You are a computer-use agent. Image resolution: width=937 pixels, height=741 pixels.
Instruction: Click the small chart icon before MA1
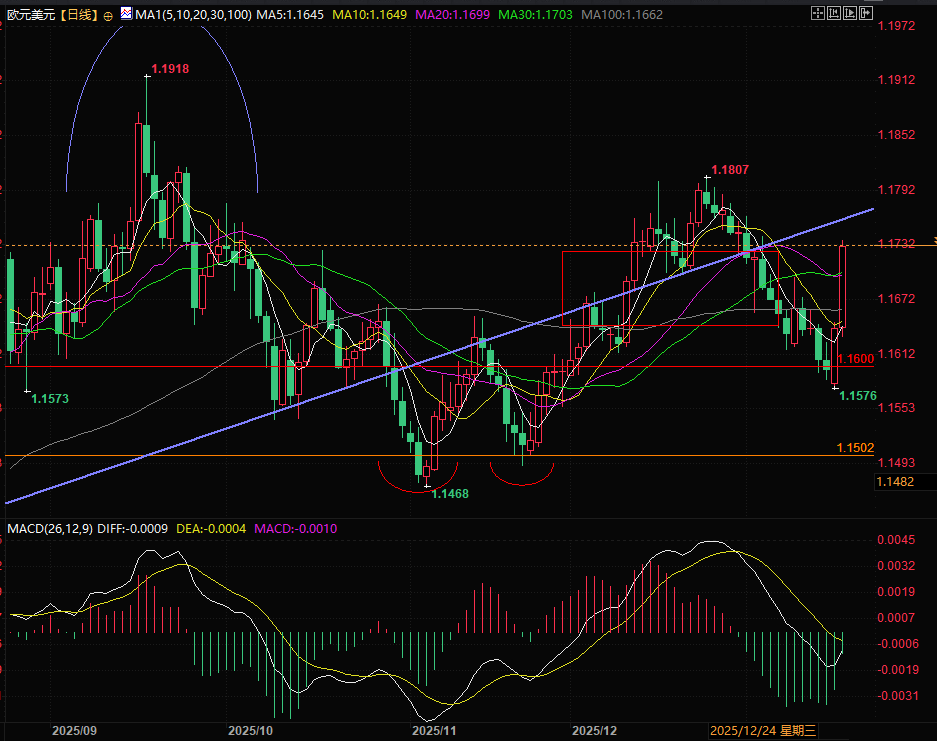[x=125, y=15]
